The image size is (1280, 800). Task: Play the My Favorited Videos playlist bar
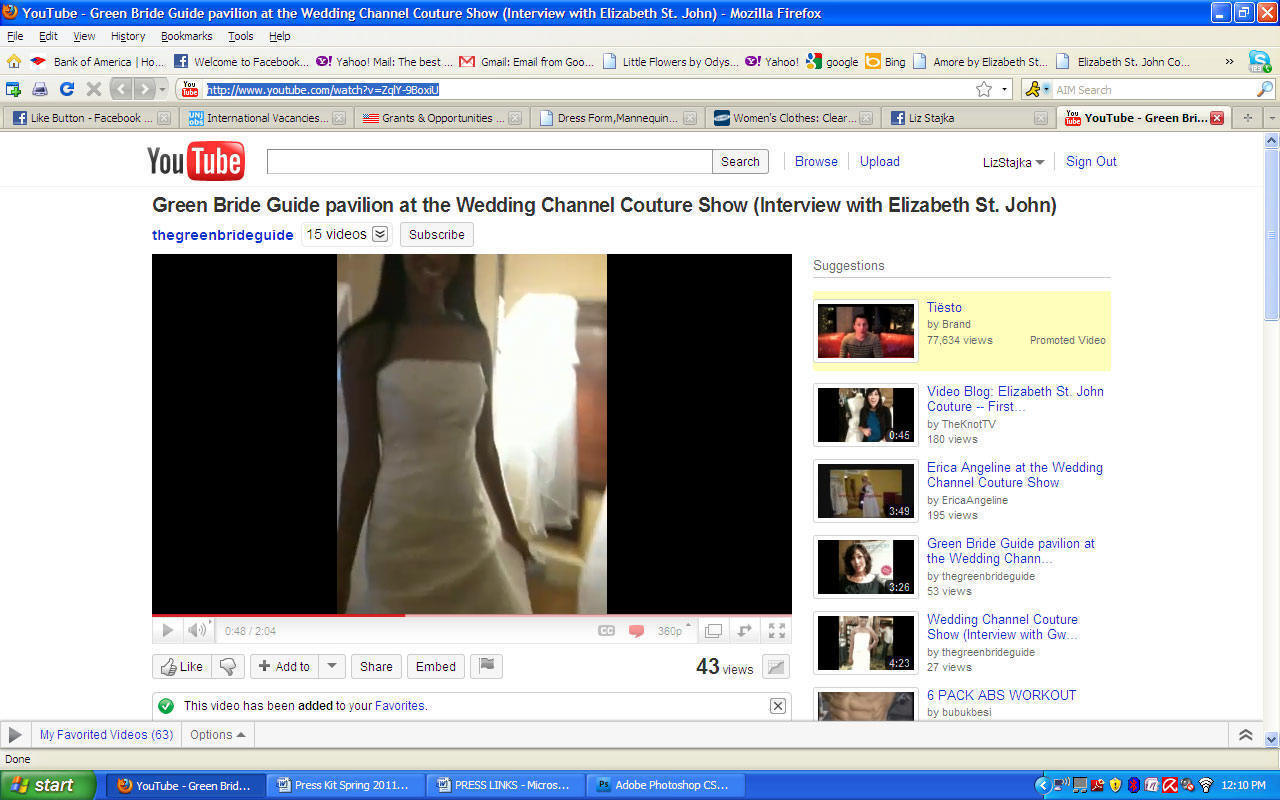pos(15,735)
